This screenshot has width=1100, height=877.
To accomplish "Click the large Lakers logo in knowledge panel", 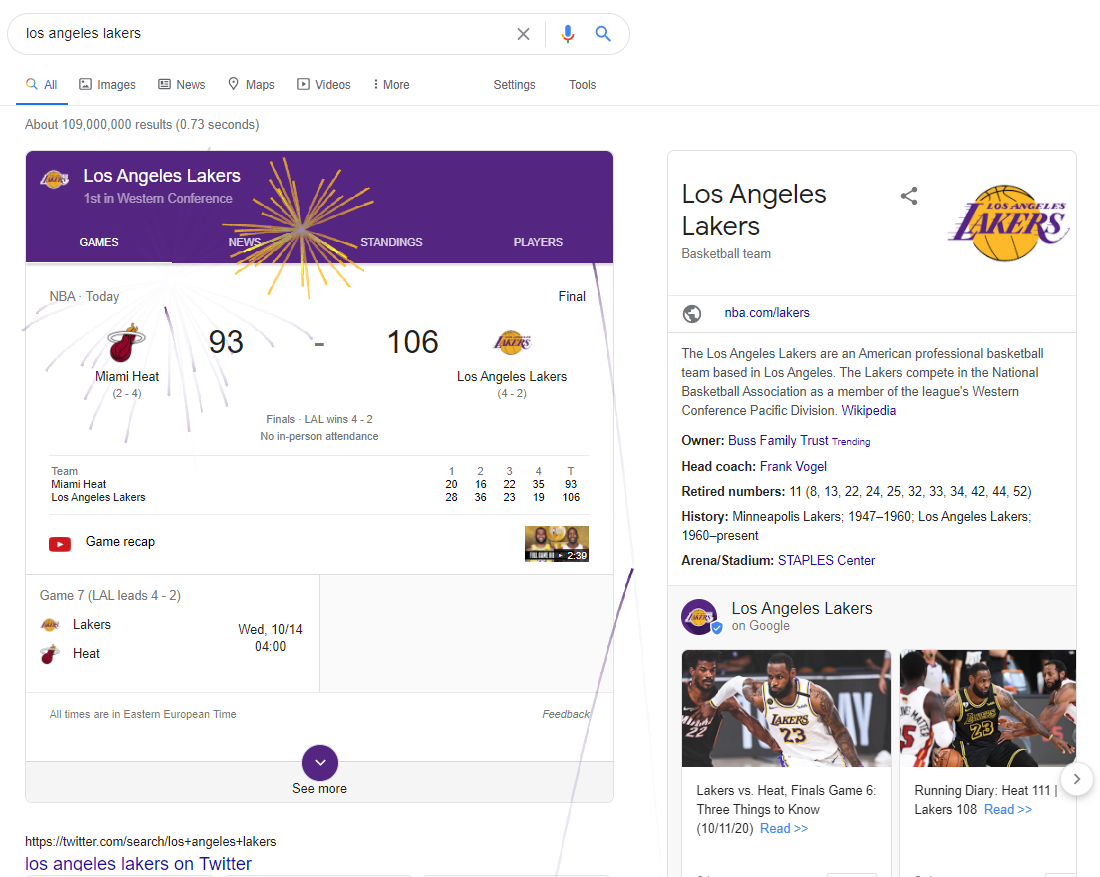I will click(x=1009, y=223).
